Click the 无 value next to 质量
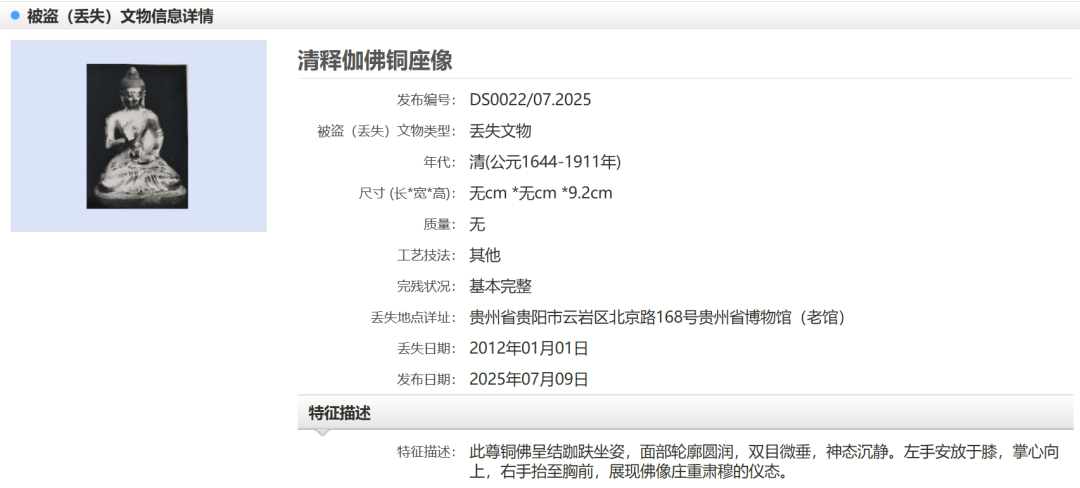The width and height of the screenshot is (1080, 488). pos(477,224)
